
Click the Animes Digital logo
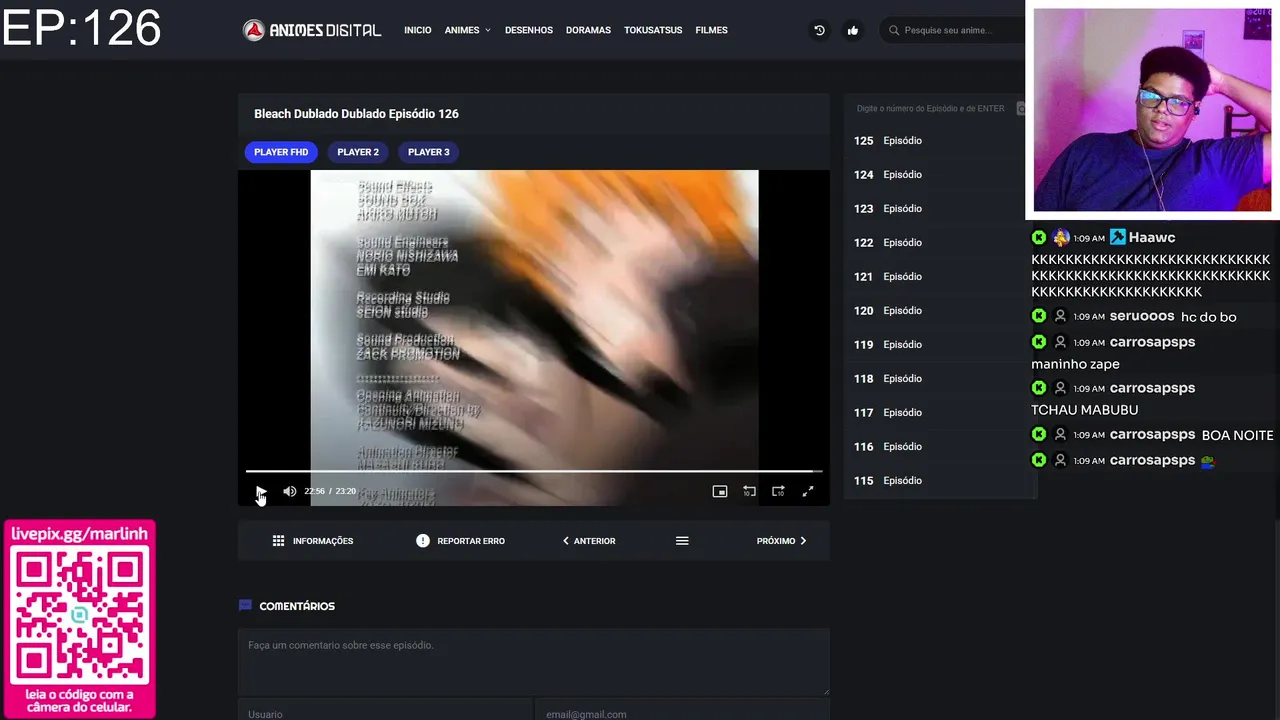[x=312, y=30]
